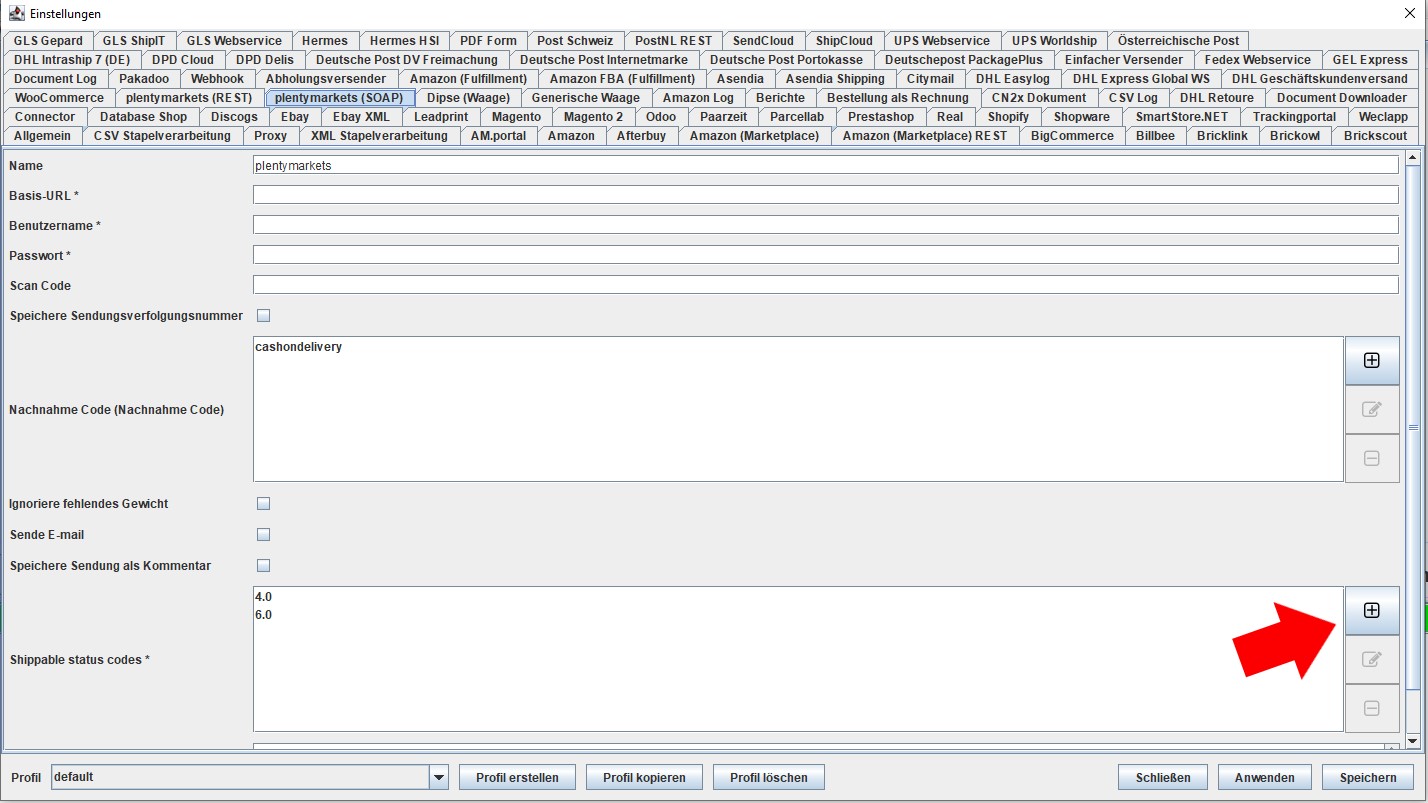Select the Afterbuy tab

(x=641, y=136)
